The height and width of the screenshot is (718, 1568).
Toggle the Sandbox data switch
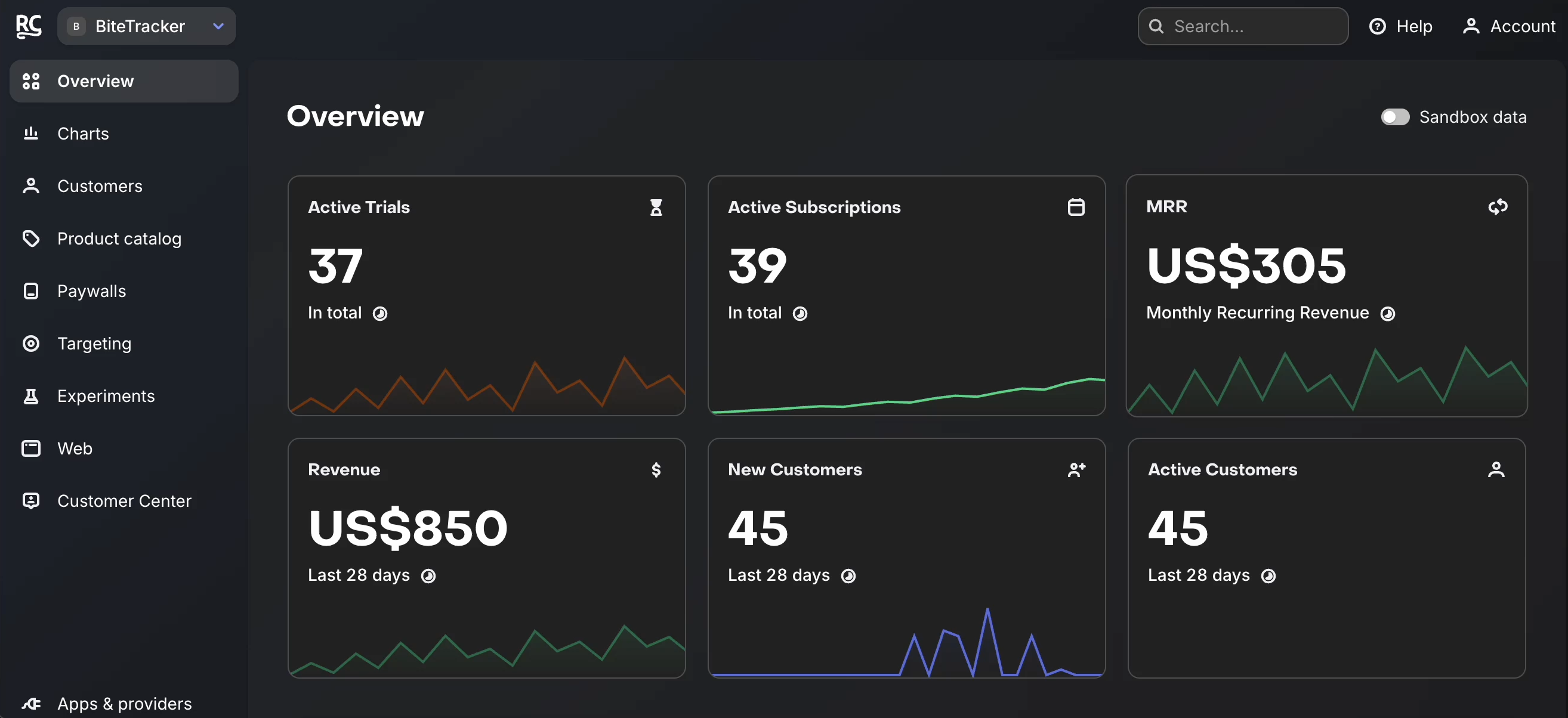1394,117
